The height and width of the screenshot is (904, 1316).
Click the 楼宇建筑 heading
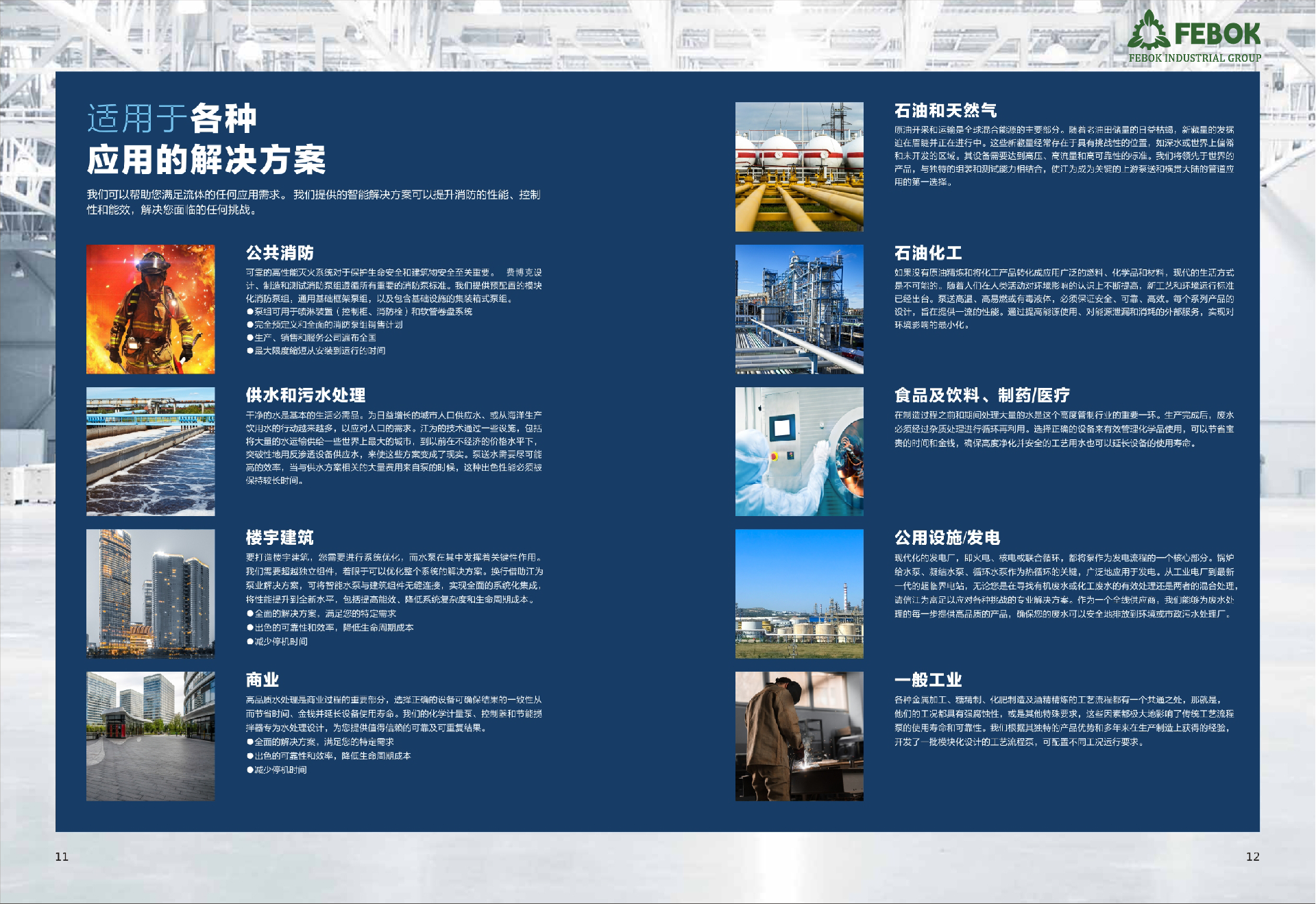click(x=280, y=537)
